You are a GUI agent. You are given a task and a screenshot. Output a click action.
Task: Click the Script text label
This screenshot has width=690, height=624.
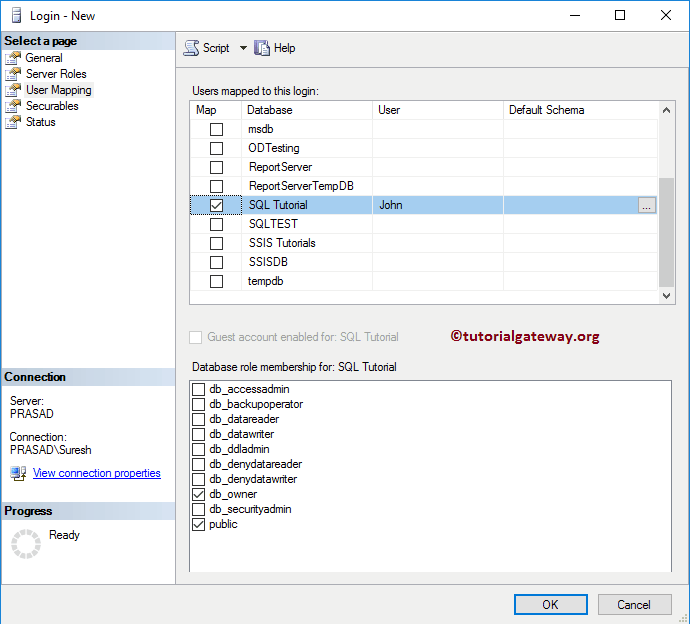point(216,48)
